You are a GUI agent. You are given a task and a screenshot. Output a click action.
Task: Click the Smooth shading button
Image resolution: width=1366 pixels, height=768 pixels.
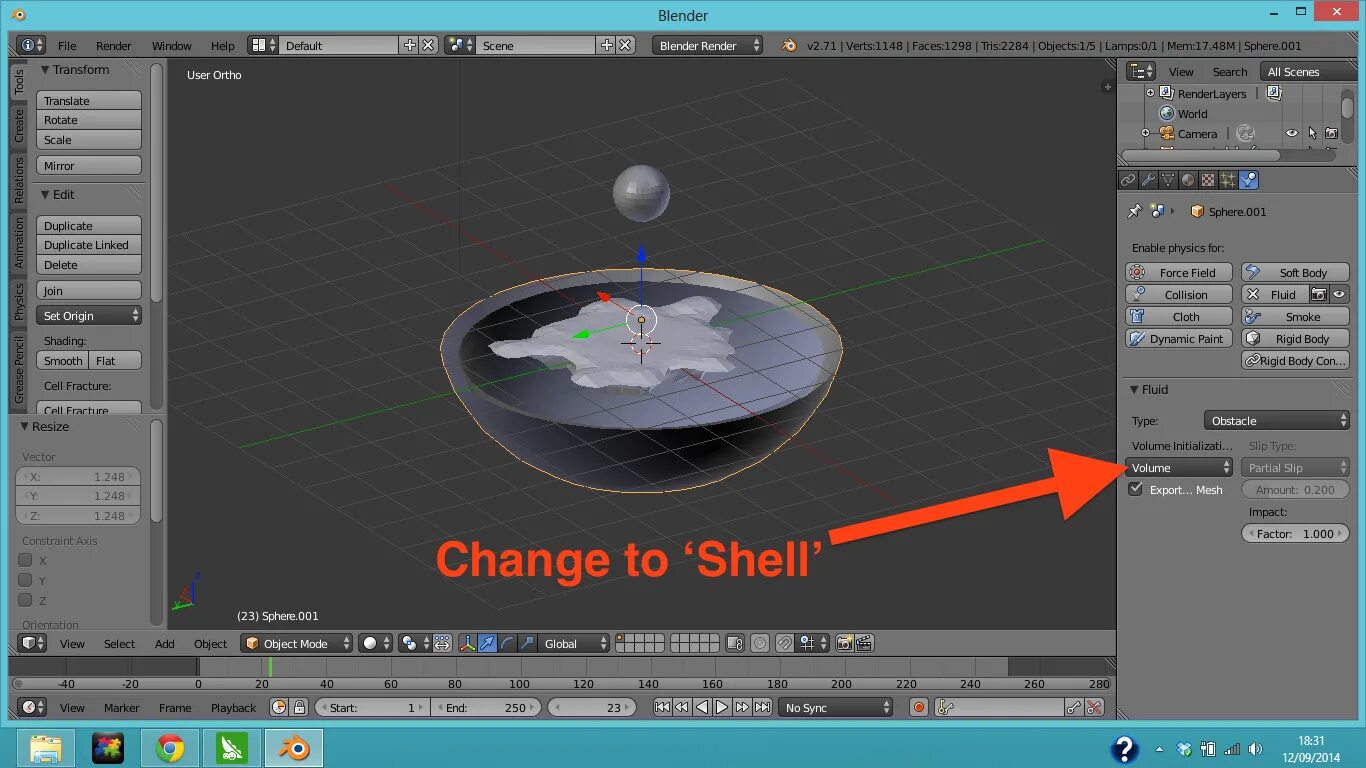63,360
